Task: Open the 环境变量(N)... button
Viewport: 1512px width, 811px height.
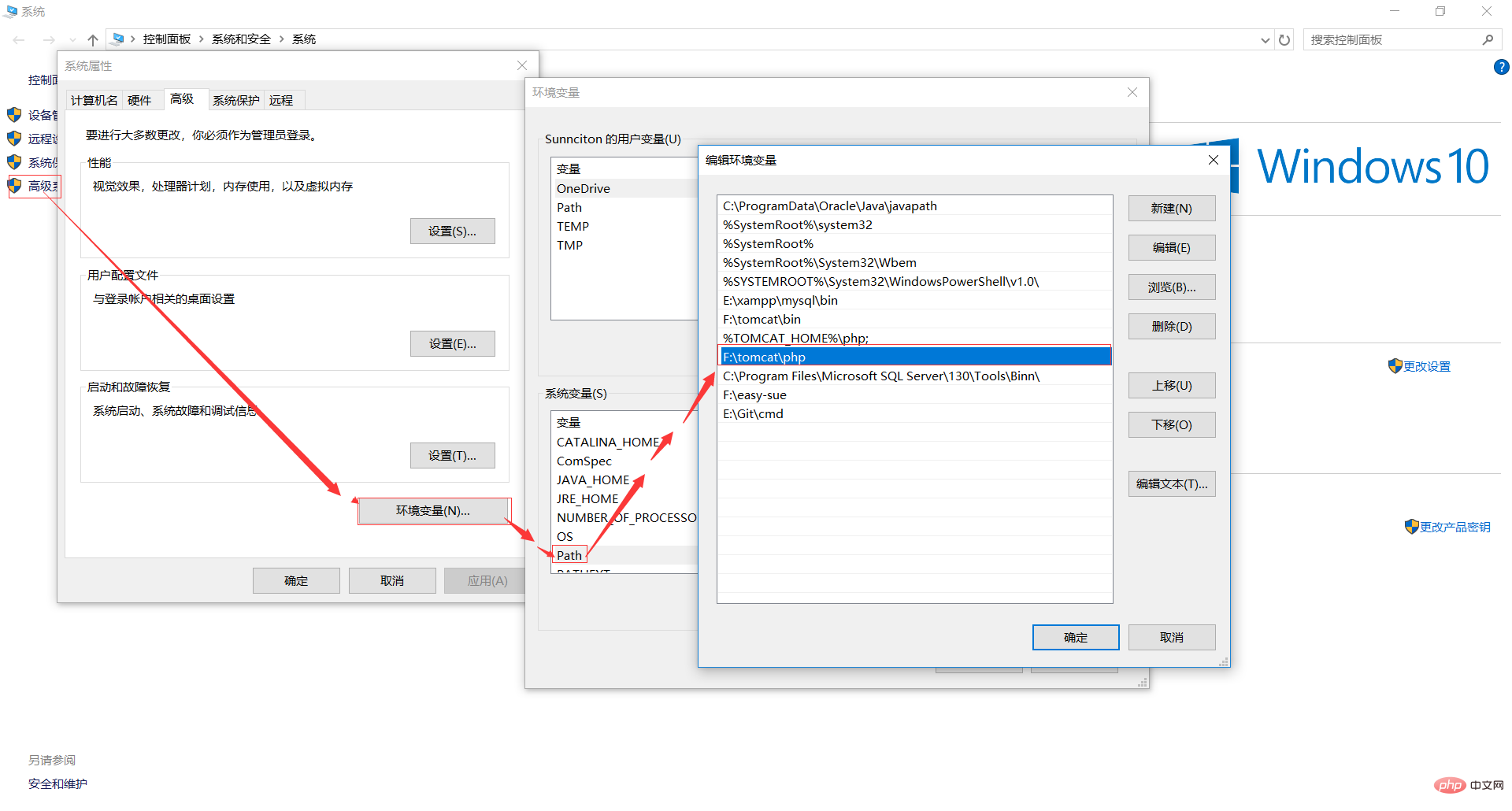Action: click(x=433, y=511)
